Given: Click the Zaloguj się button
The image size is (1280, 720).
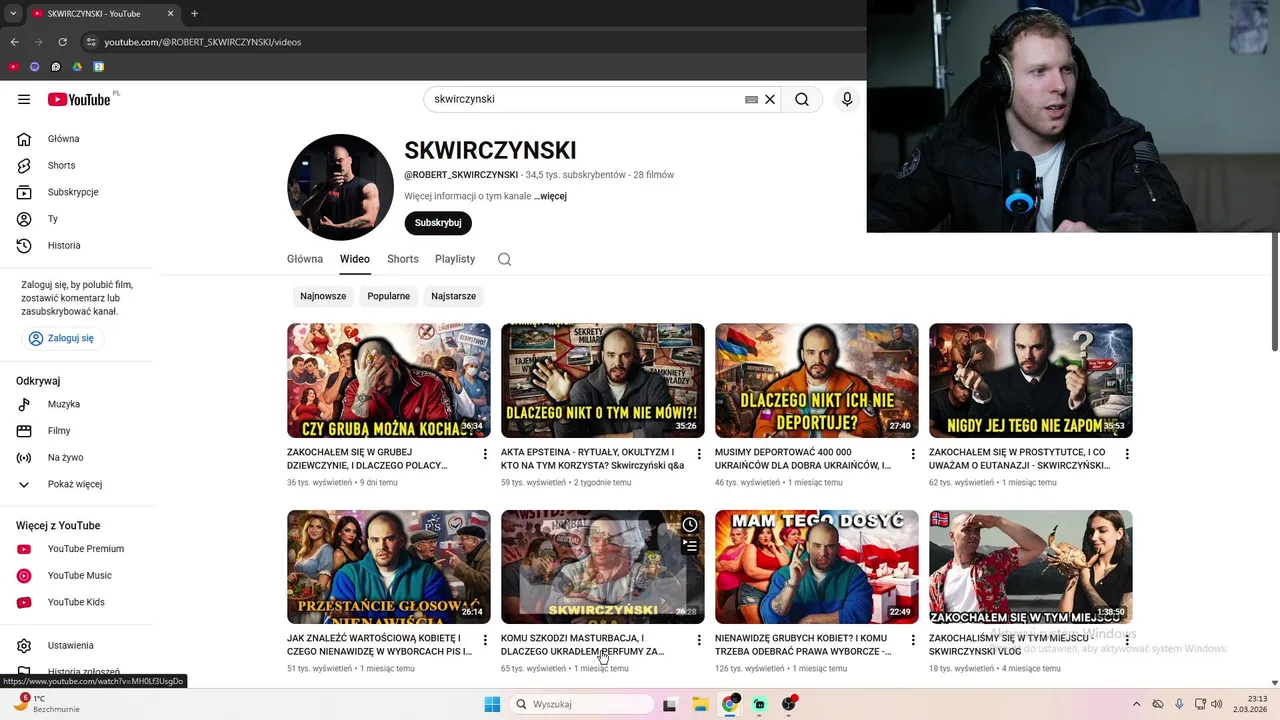Looking at the screenshot, I should [x=62, y=338].
